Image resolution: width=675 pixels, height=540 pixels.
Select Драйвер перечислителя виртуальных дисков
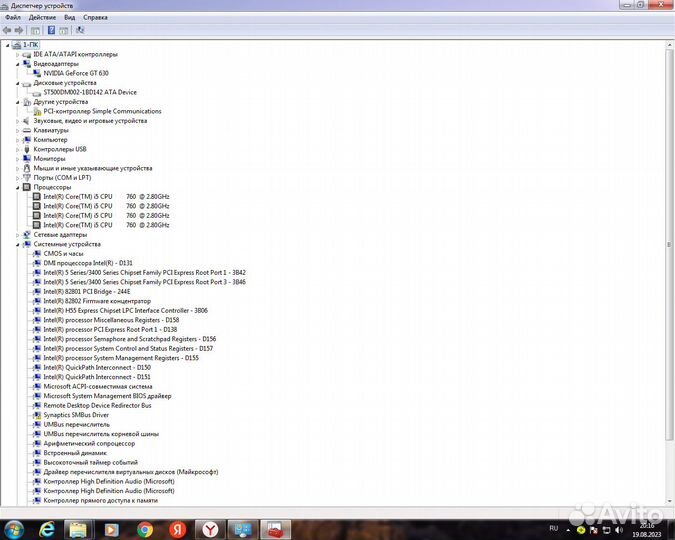tap(131, 472)
